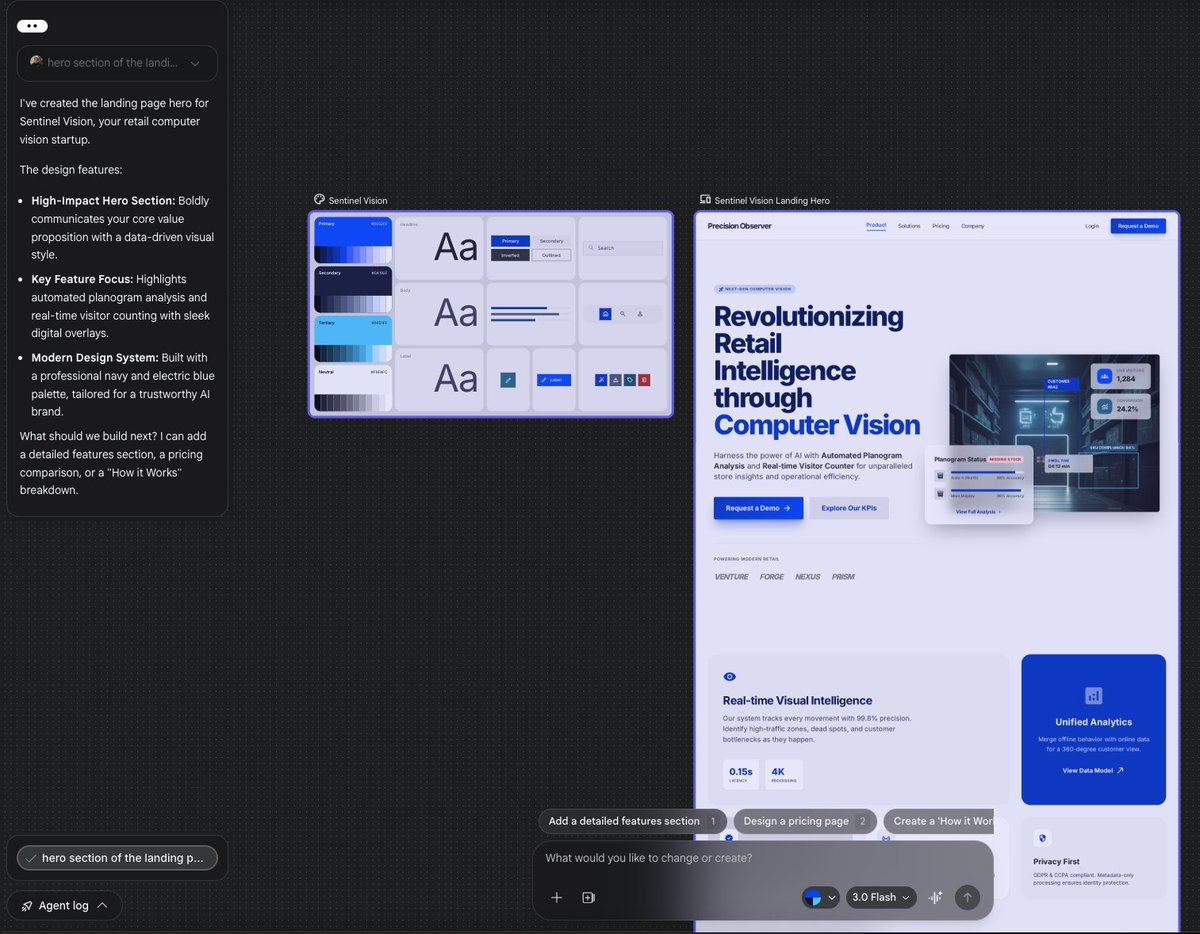Click the search icon in the Sentinel Vision navbar
The image size is (1200, 934).
(x=623, y=313)
